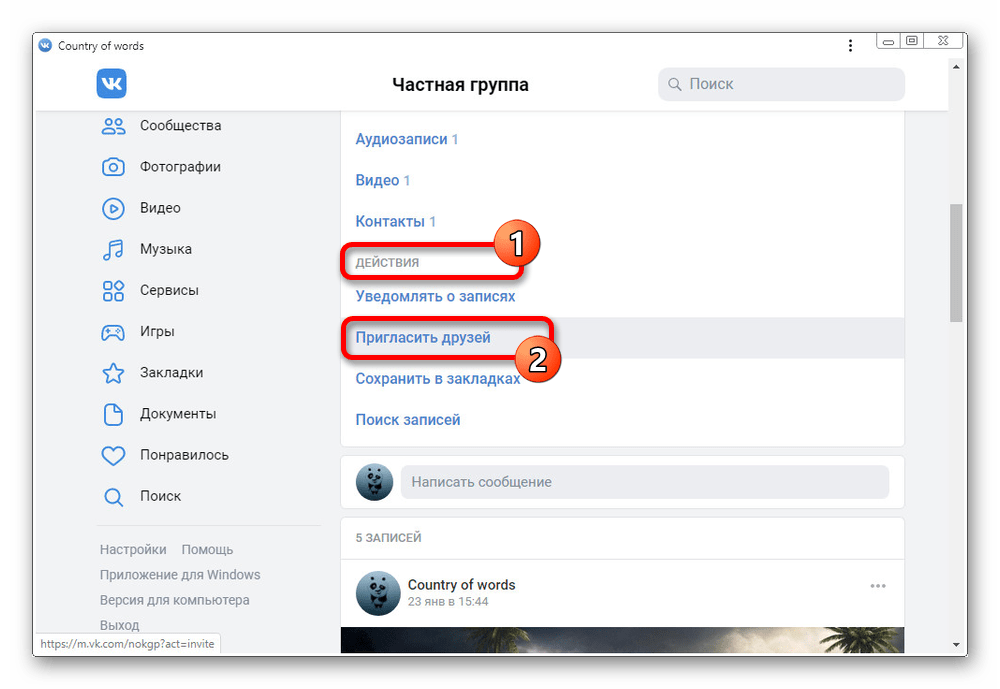Click the Поиск search field
The width and height of the screenshot is (1000, 689).
[781, 84]
